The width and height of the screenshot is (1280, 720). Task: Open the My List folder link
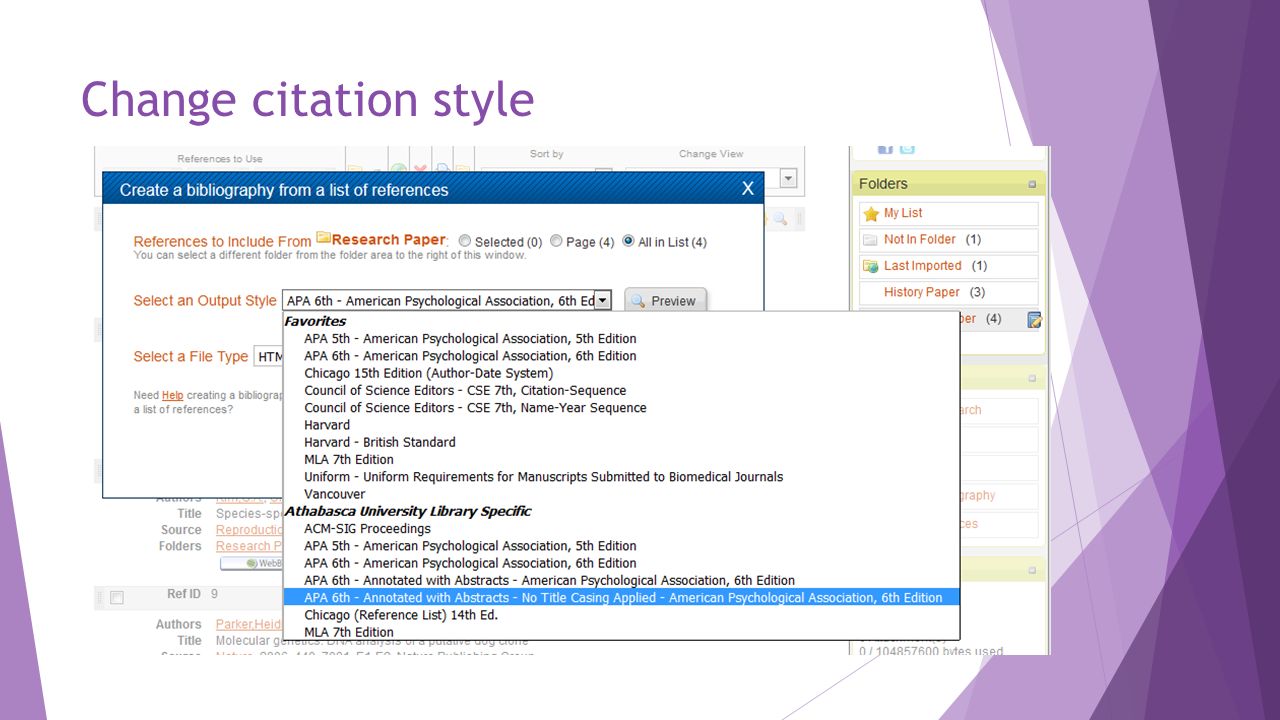(x=903, y=213)
